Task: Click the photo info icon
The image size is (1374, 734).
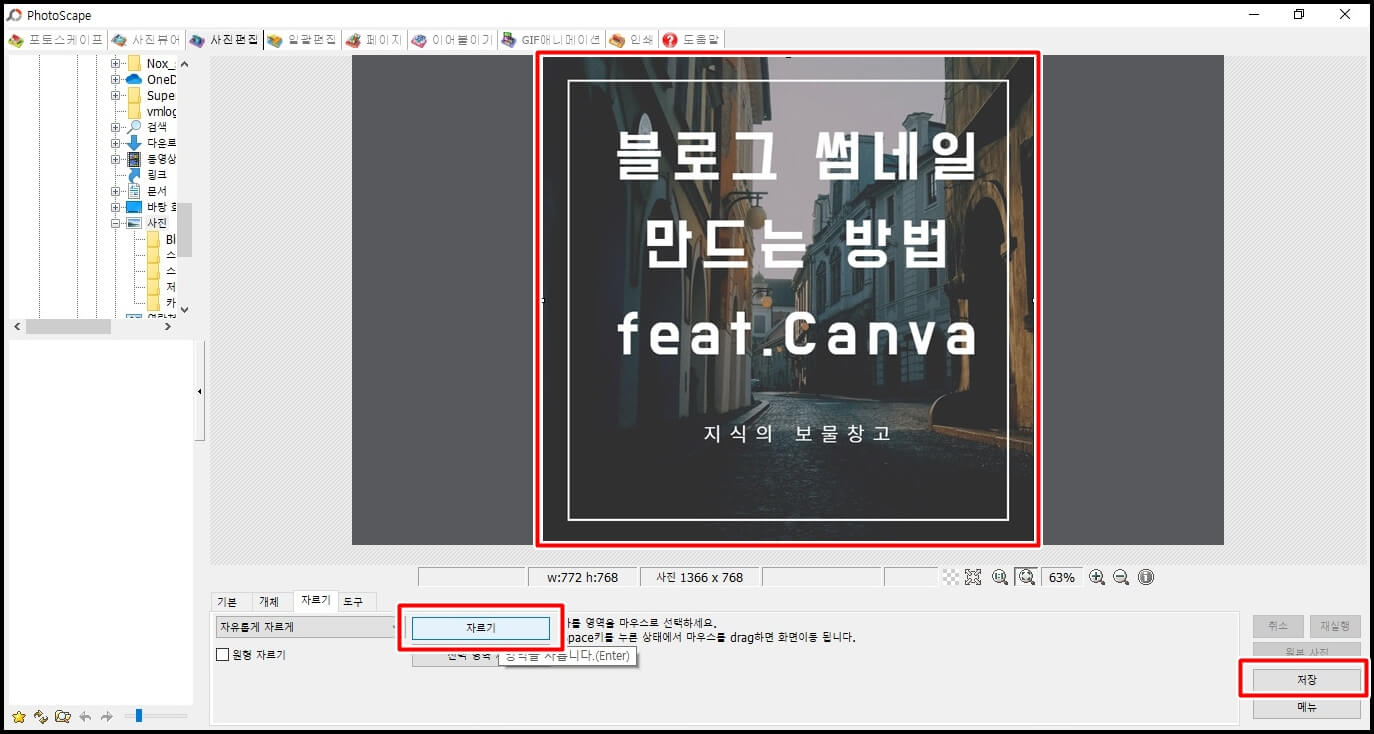Action: click(x=1146, y=577)
